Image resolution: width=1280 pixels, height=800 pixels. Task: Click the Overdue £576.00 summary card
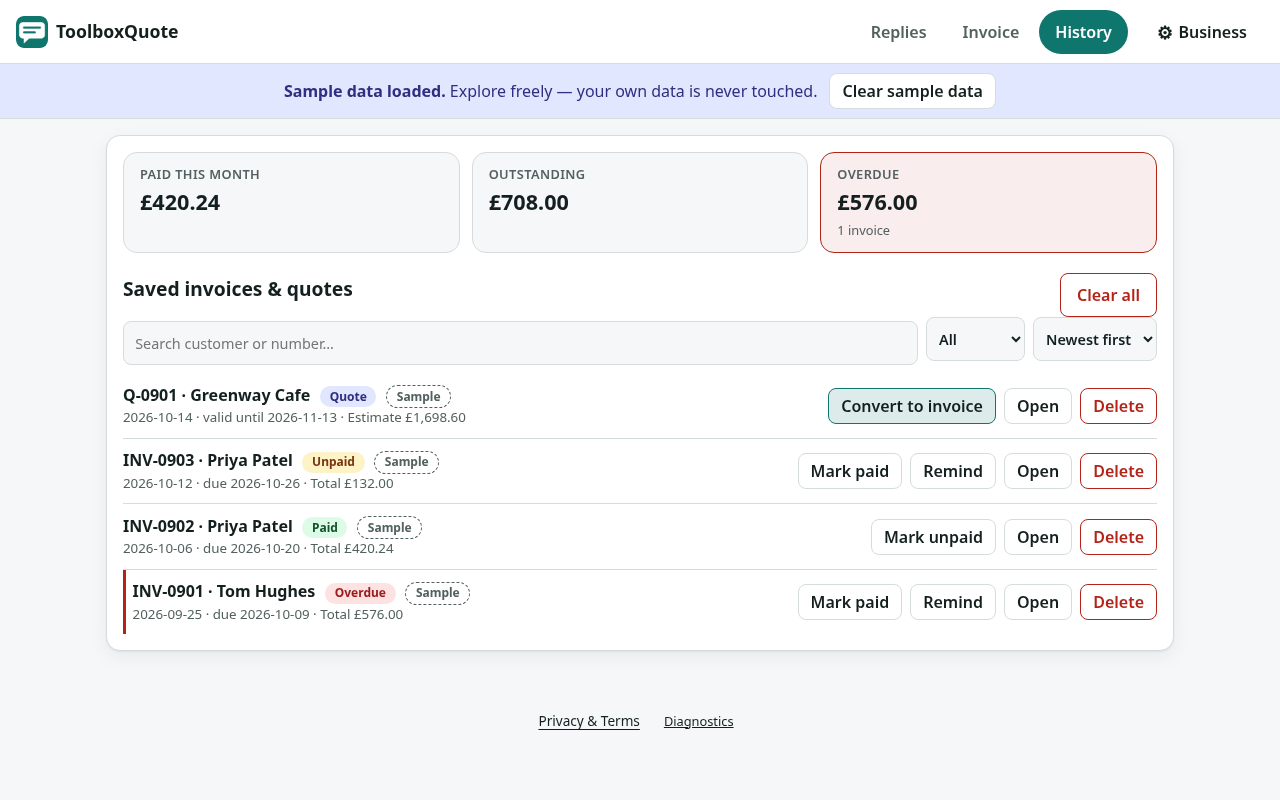point(988,202)
